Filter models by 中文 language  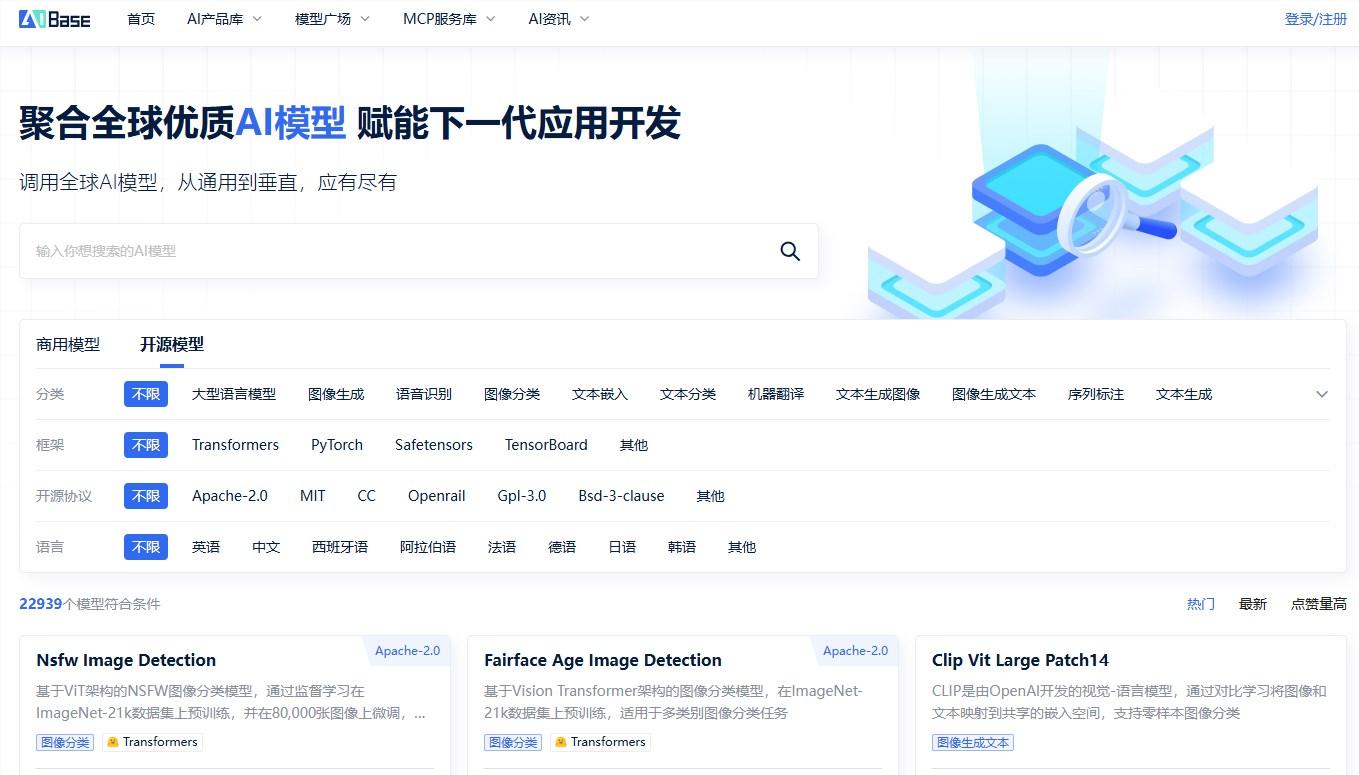(x=266, y=547)
